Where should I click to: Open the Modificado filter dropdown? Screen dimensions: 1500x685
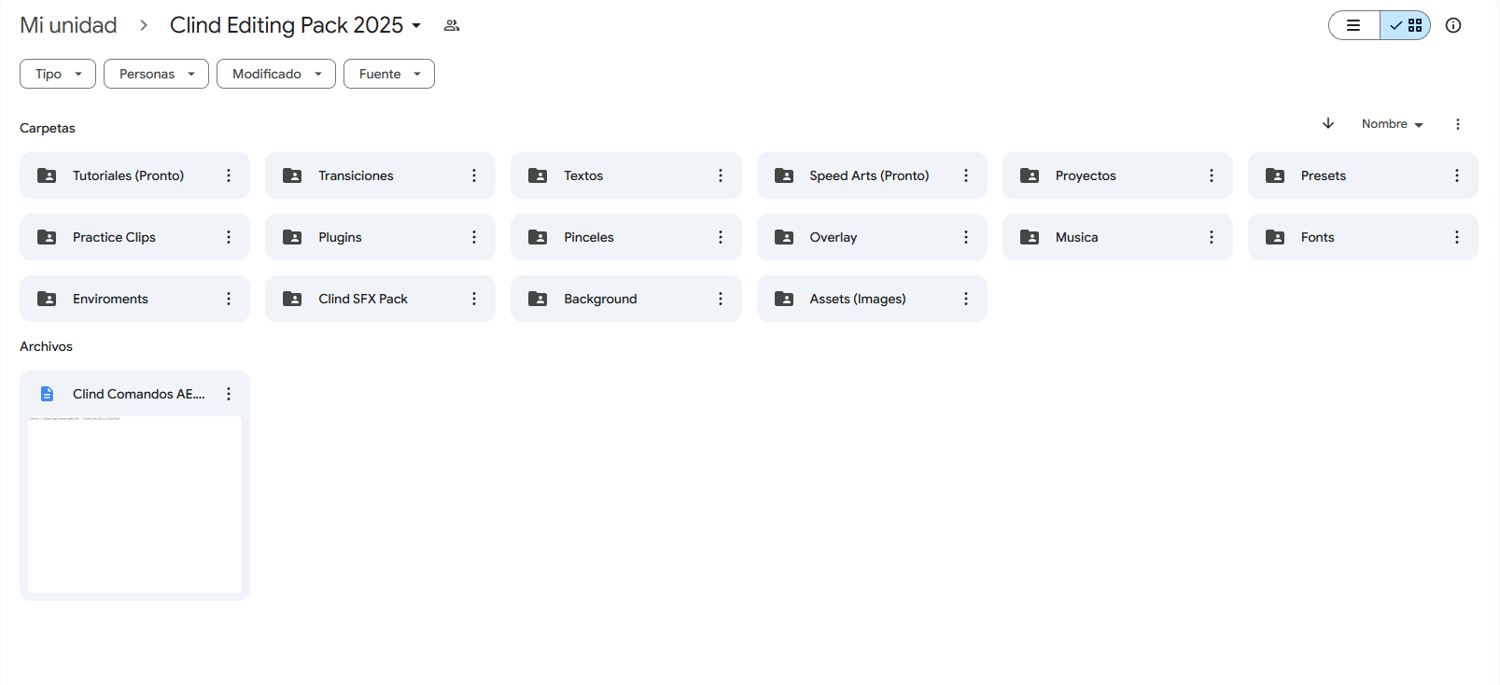[276, 74]
